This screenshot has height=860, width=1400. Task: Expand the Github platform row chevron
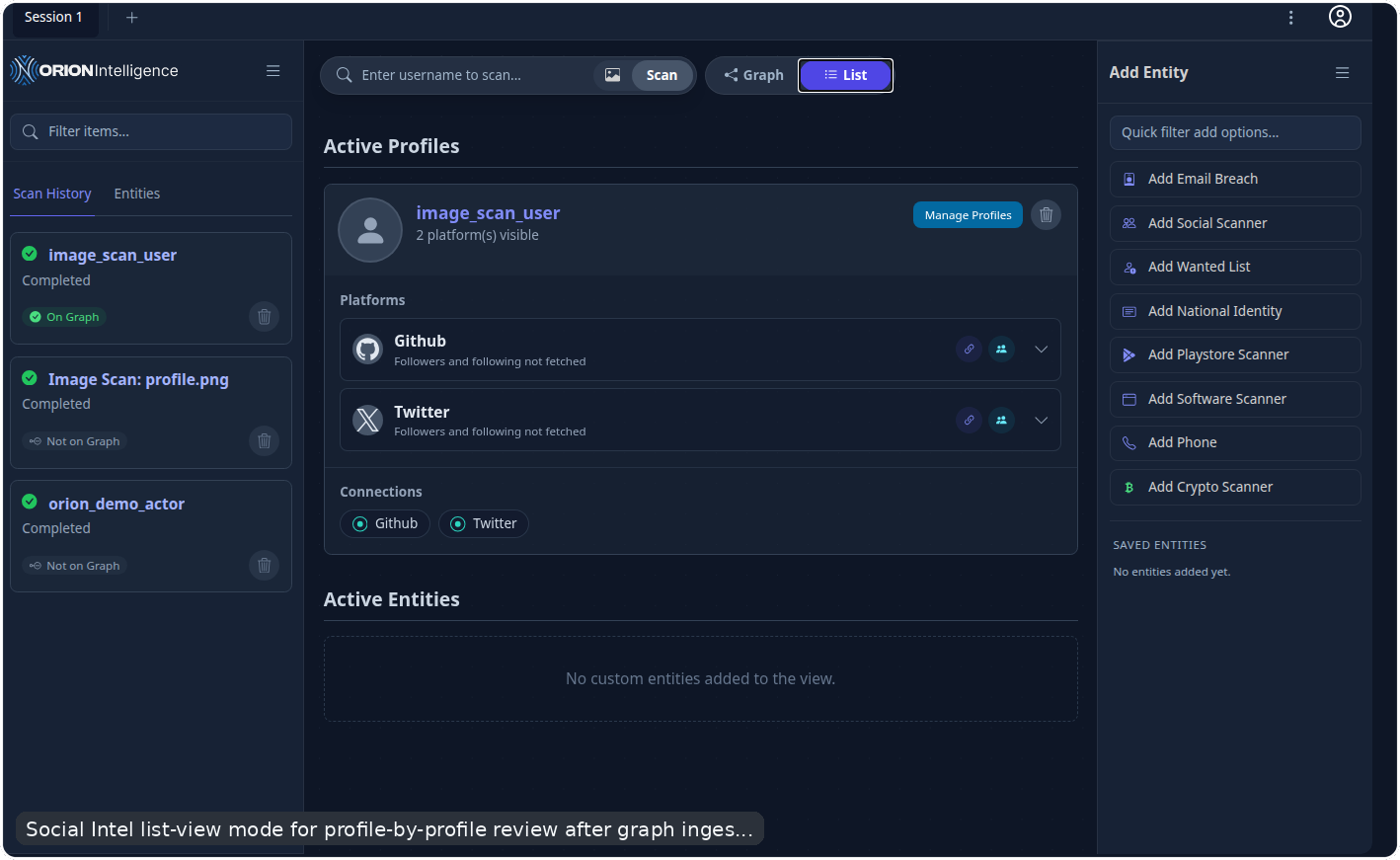tap(1042, 350)
